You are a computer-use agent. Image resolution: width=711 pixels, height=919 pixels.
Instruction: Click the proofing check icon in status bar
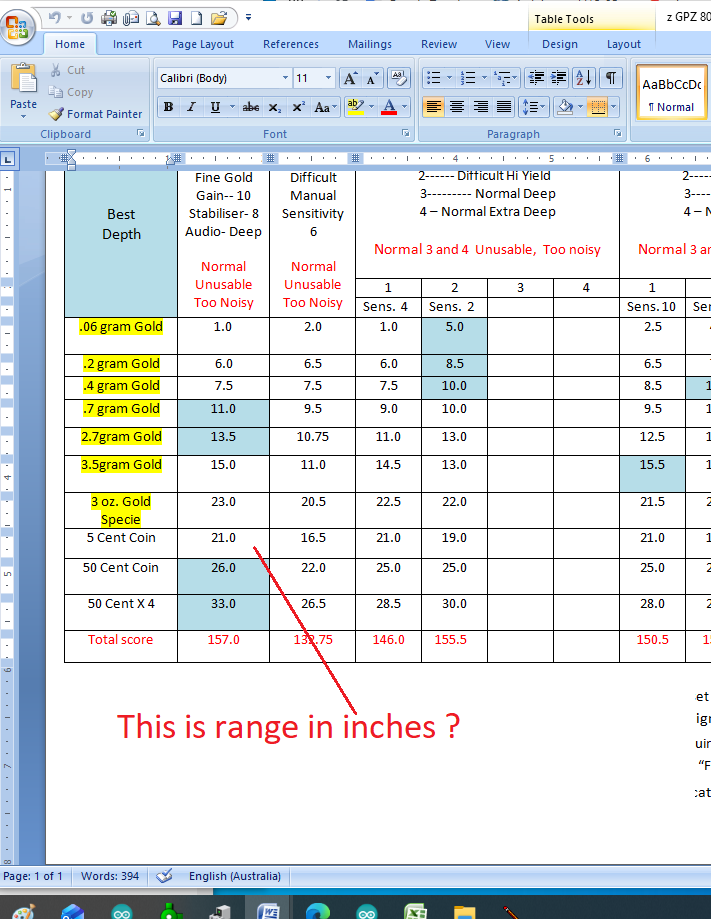(x=164, y=876)
